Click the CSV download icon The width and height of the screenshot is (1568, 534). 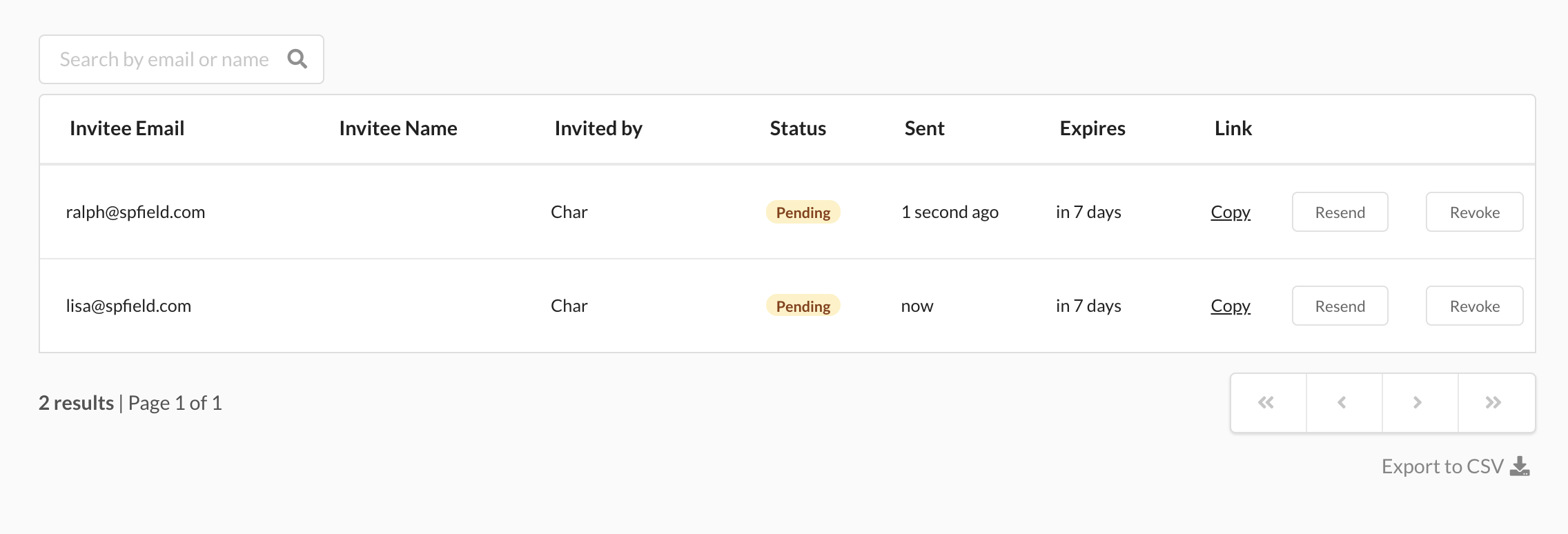tap(1520, 466)
